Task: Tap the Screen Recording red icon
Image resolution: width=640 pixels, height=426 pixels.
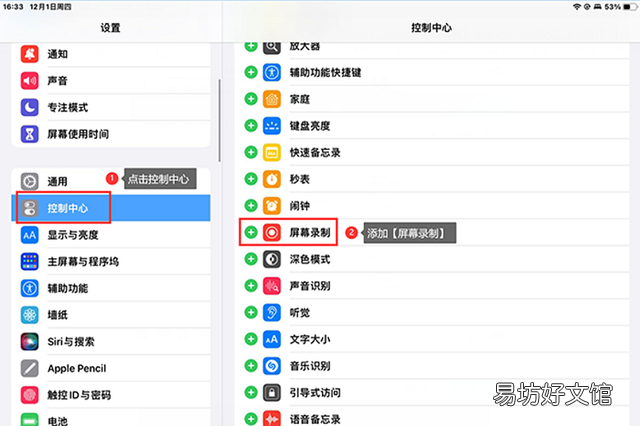Action: pyautogui.click(x=272, y=233)
